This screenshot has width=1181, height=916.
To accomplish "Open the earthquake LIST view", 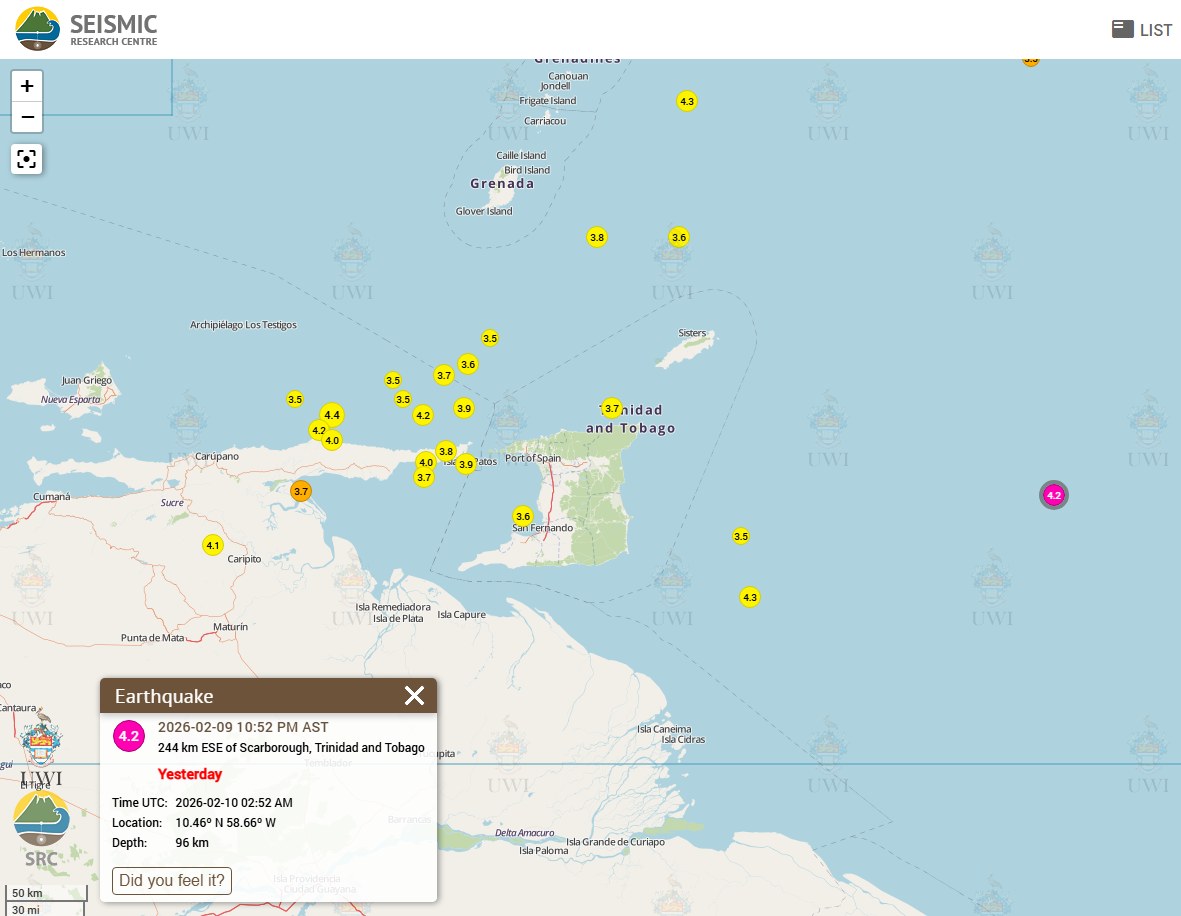I will click(1142, 29).
